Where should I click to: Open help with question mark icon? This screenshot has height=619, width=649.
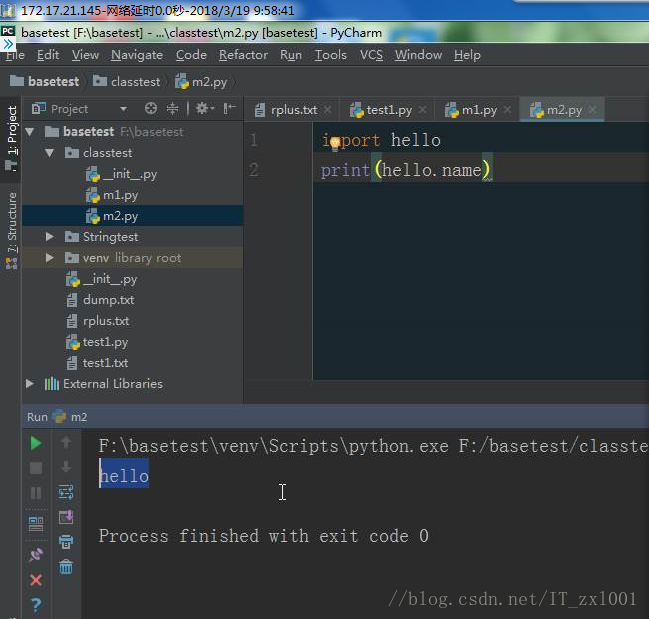(36, 605)
